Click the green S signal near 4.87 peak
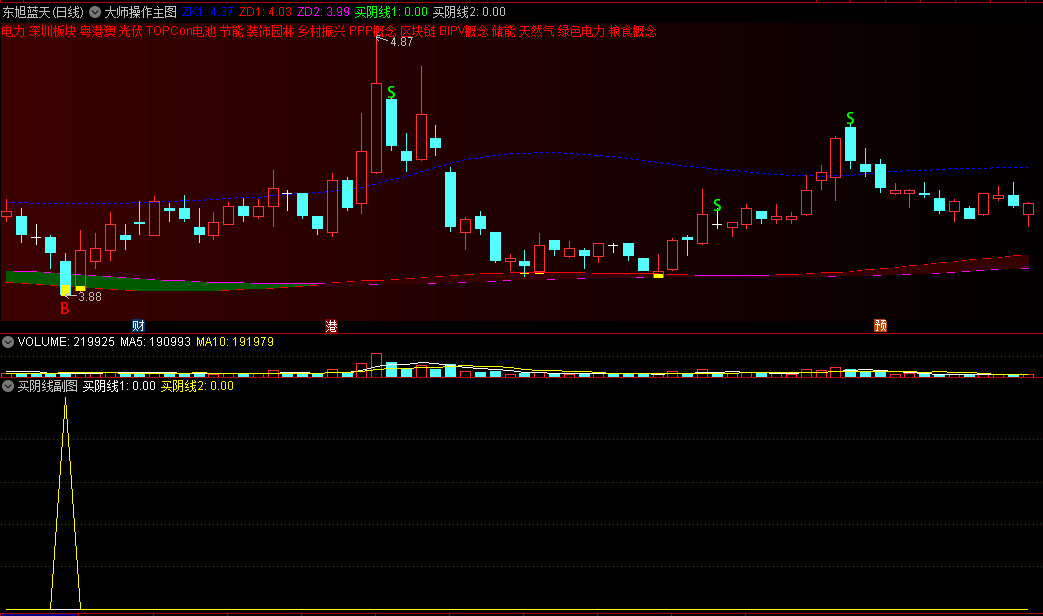Image resolution: width=1043 pixels, height=616 pixels. click(x=391, y=92)
